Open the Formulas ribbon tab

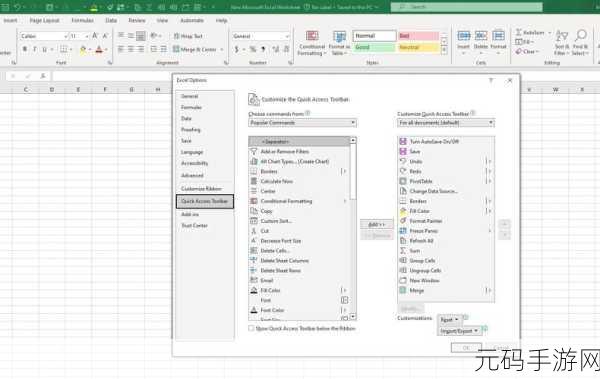(x=82, y=20)
